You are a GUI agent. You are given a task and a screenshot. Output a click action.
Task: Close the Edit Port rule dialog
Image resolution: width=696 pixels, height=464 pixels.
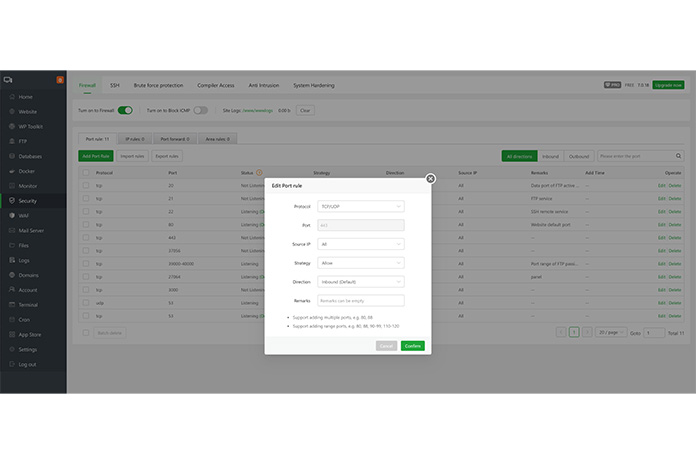pyautogui.click(x=430, y=179)
